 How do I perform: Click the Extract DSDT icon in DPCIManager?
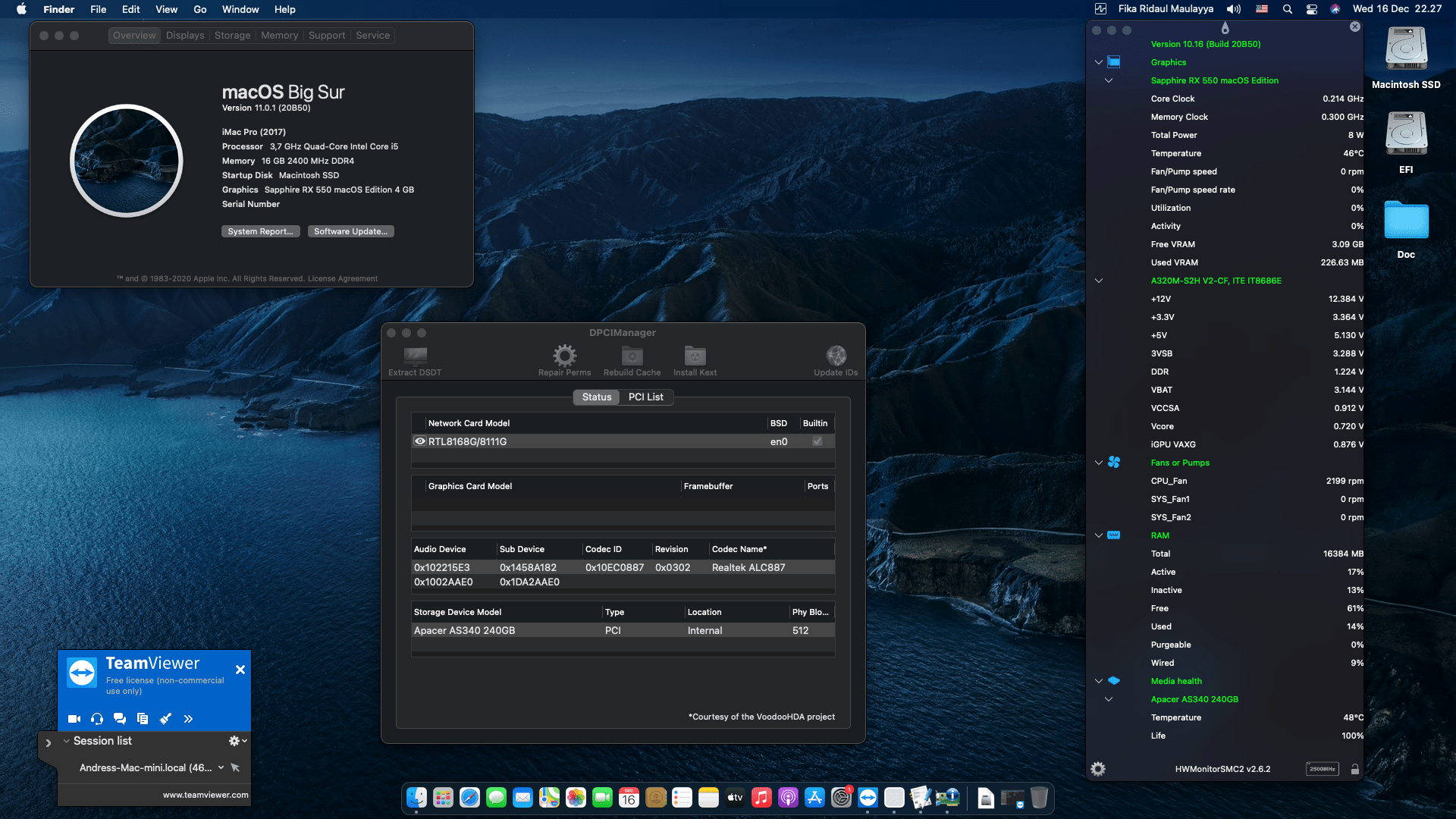[413, 356]
